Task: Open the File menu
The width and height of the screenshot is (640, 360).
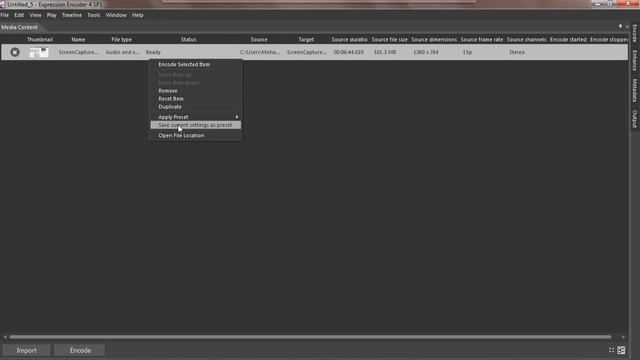Action: (x=5, y=15)
